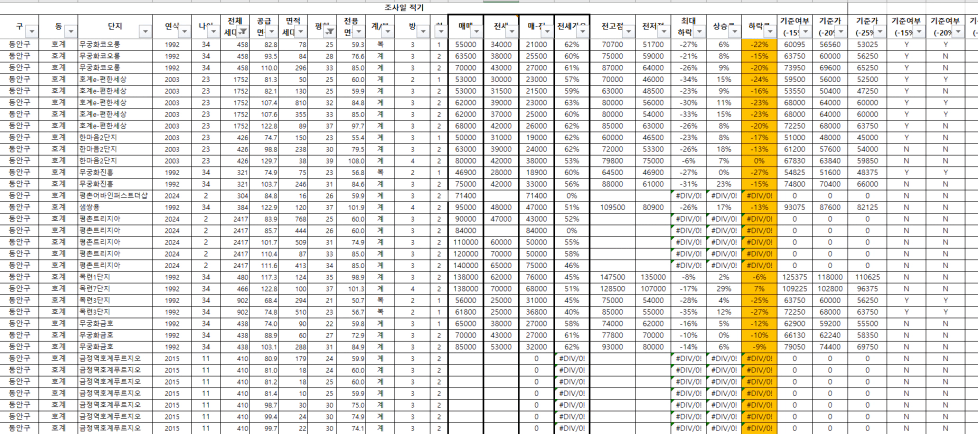The image size is (978, 434).
Task: Click the cell with value 56560
Action: [x=829, y=45]
